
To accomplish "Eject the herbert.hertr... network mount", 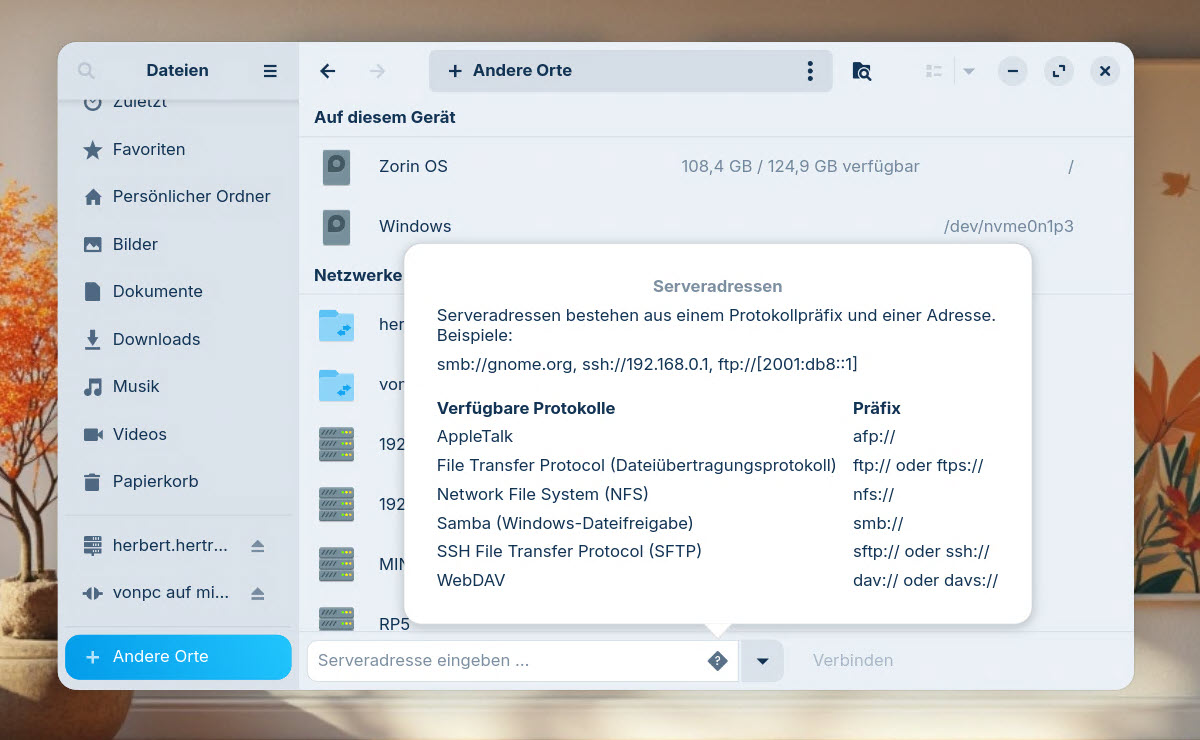I will click(x=258, y=546).
